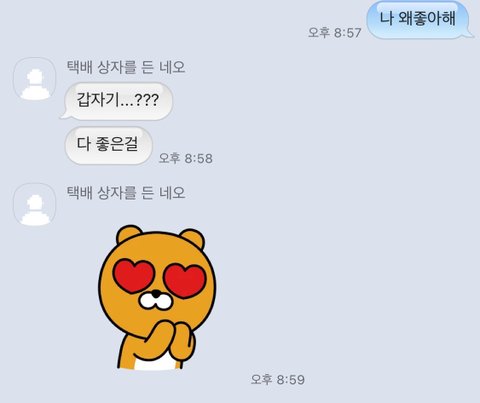Click the 오후 8:59 timestamp
The image size is (480, 403).
pos(278,379)
